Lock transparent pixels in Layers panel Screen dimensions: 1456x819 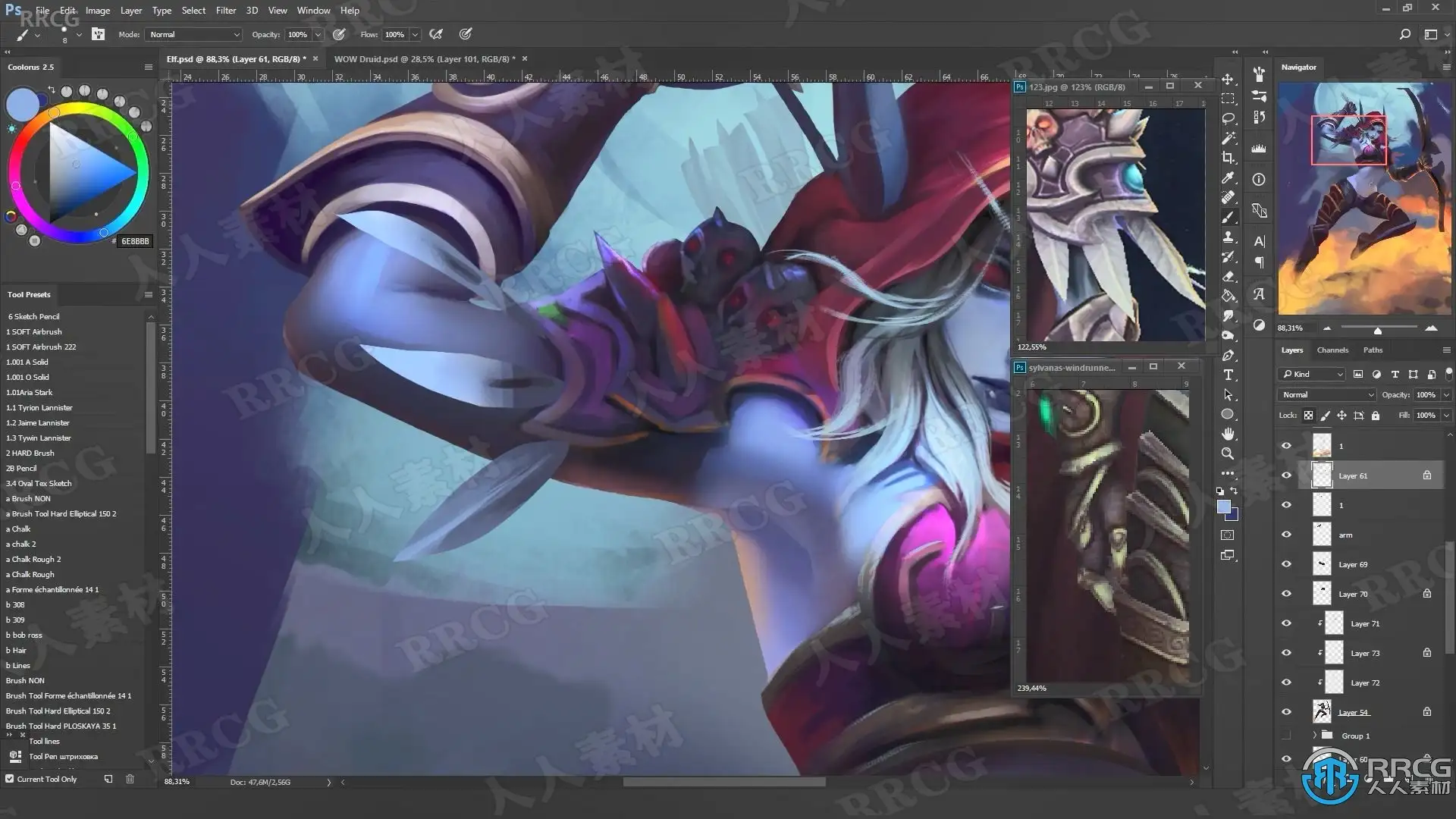point(1308,416)
